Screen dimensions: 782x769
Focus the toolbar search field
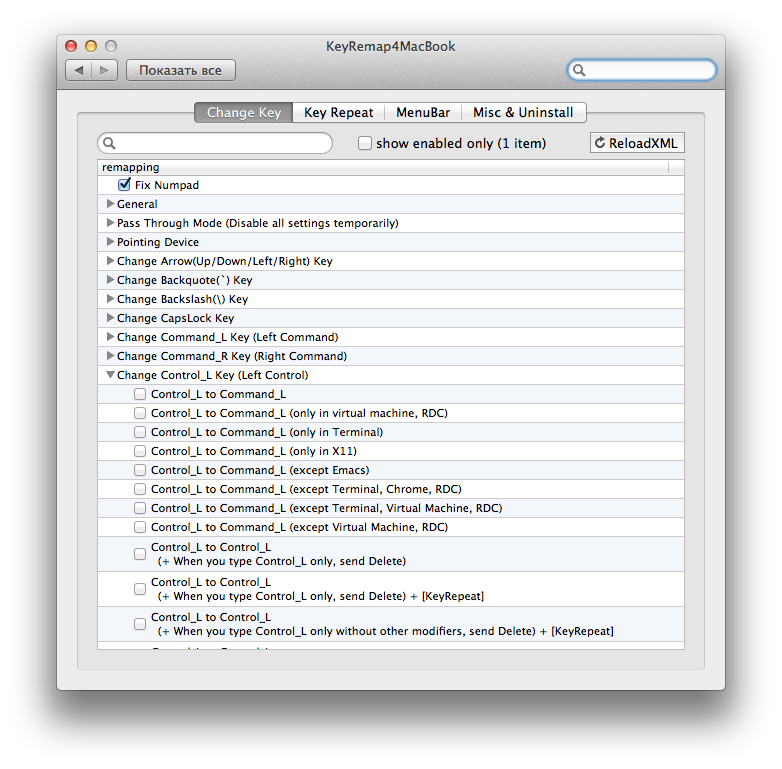642,70
